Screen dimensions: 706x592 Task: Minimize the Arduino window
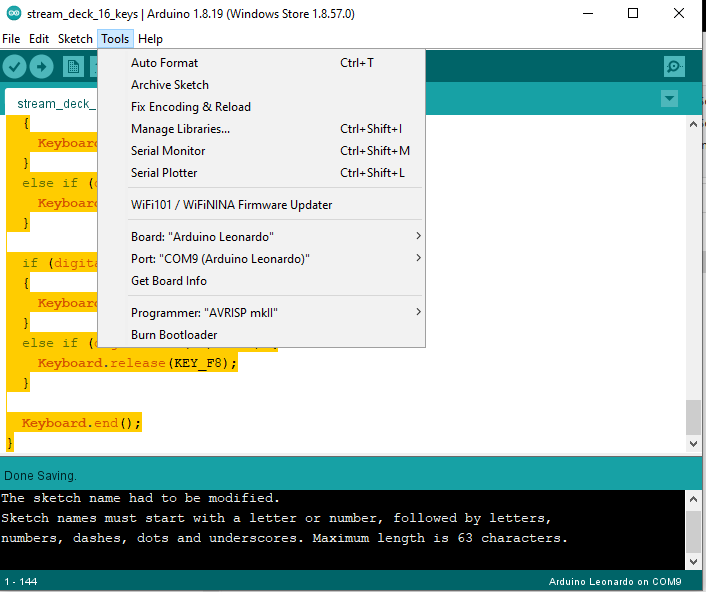588,14
